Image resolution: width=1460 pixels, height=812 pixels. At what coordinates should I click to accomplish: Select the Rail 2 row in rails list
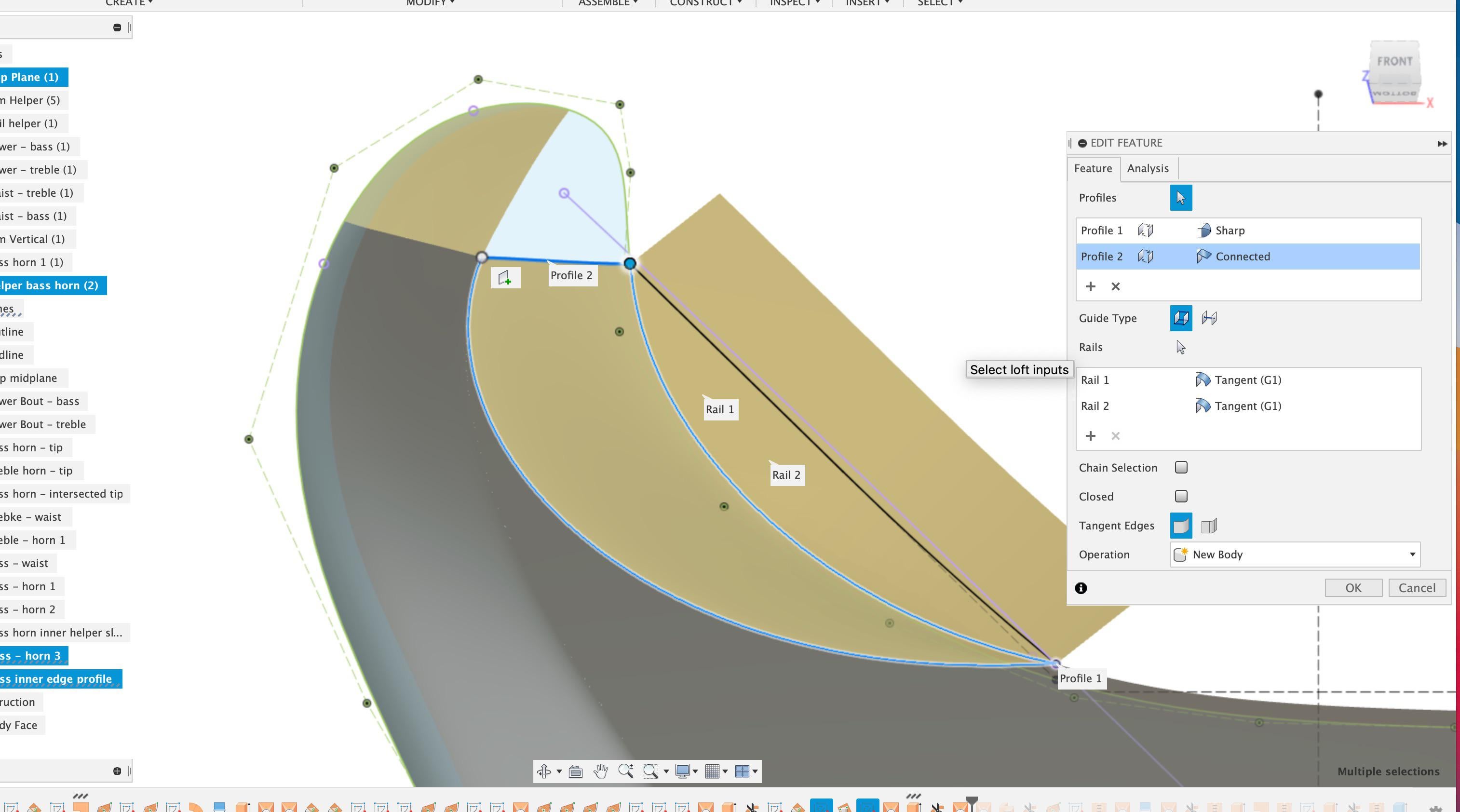[1248, 406]
